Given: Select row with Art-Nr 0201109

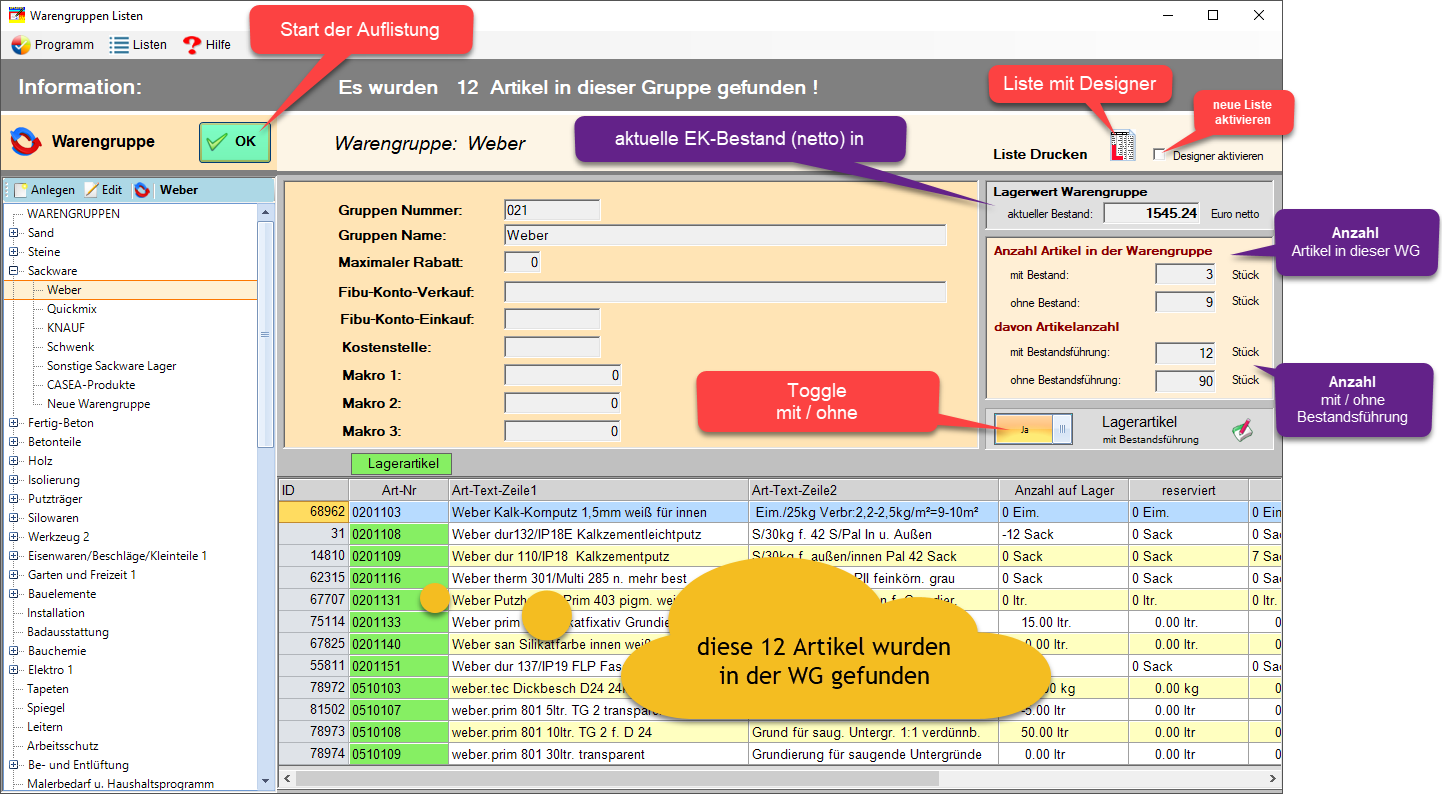Looking at the screenshot, I should pyautogui.click(x=779, y=556).
